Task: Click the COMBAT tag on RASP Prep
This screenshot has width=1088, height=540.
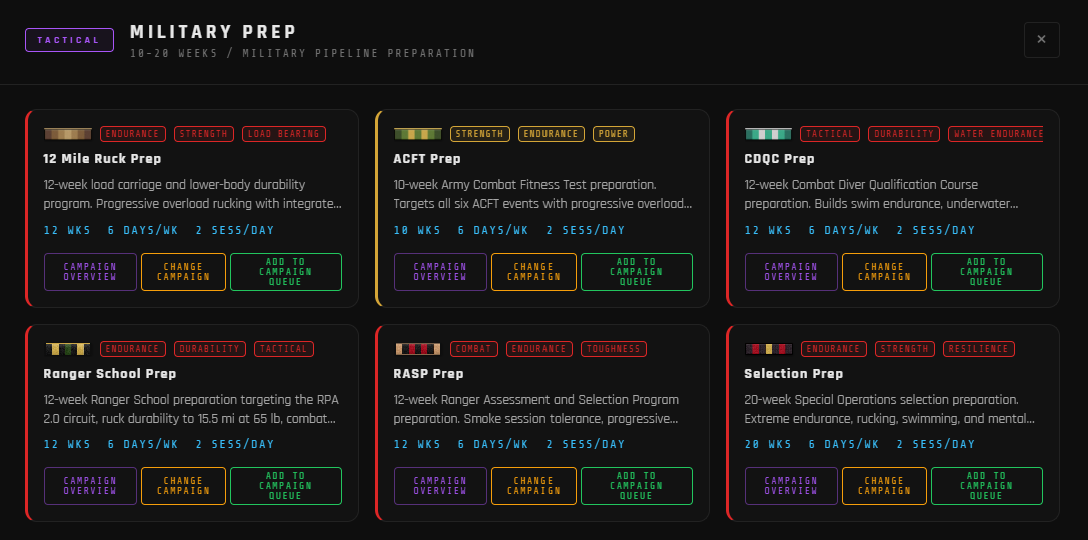Action: tap(474, 348)
